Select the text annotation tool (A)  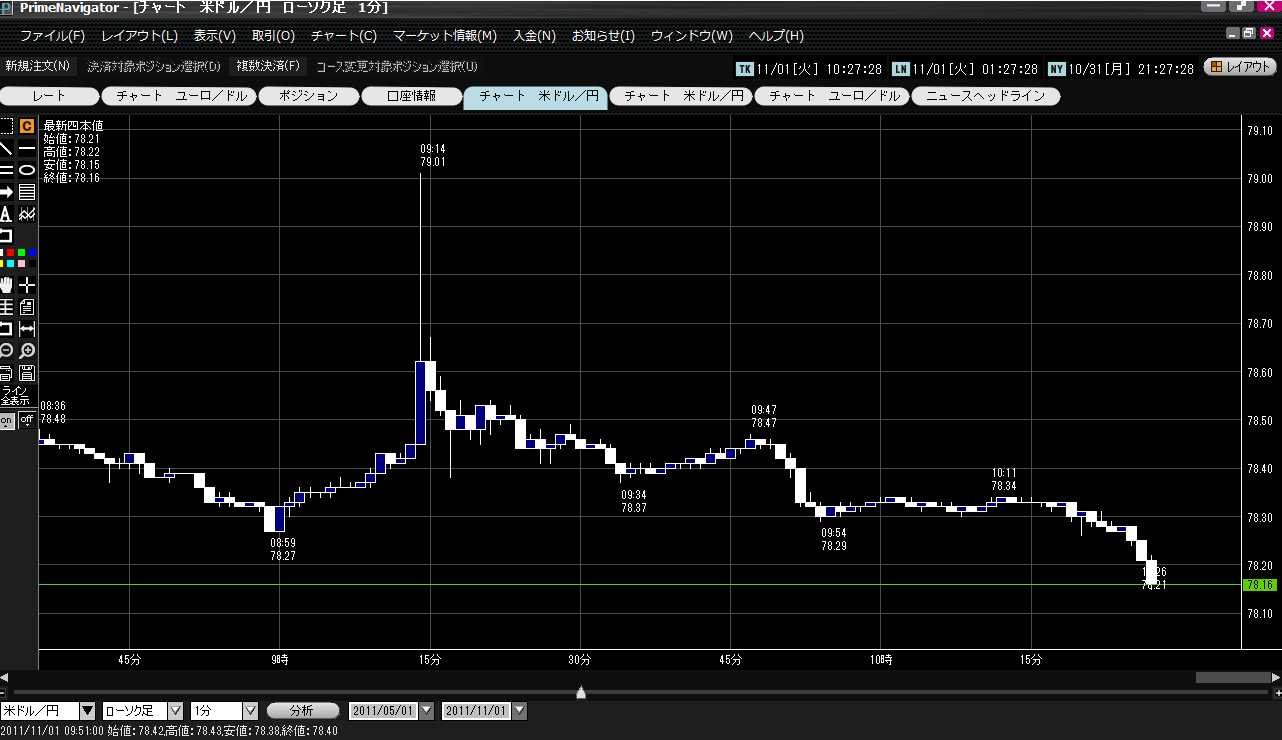6,214
